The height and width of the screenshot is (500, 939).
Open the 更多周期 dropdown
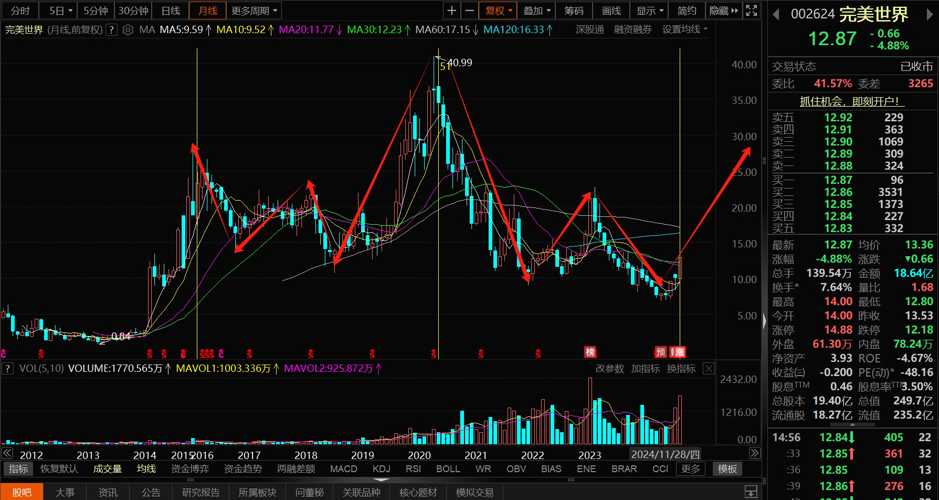255,10
